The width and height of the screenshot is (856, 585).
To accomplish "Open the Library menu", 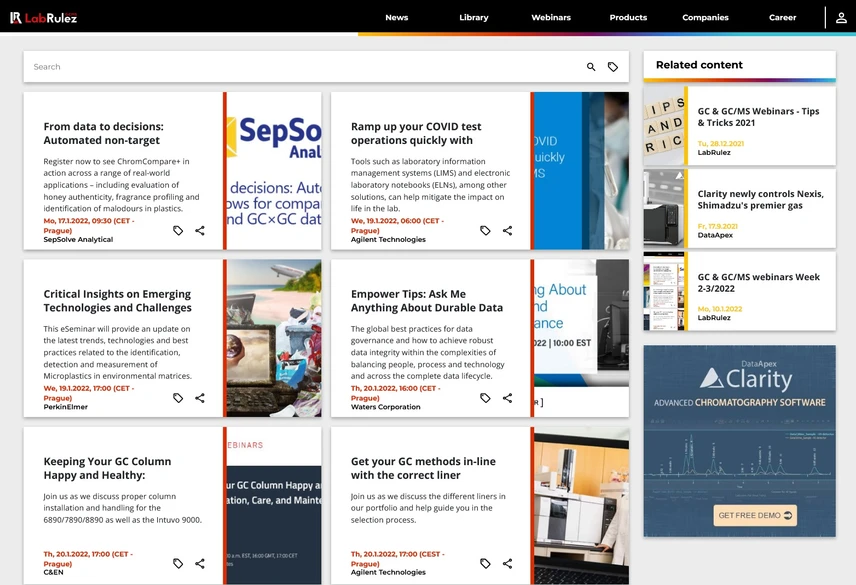I will click(474, 17).
